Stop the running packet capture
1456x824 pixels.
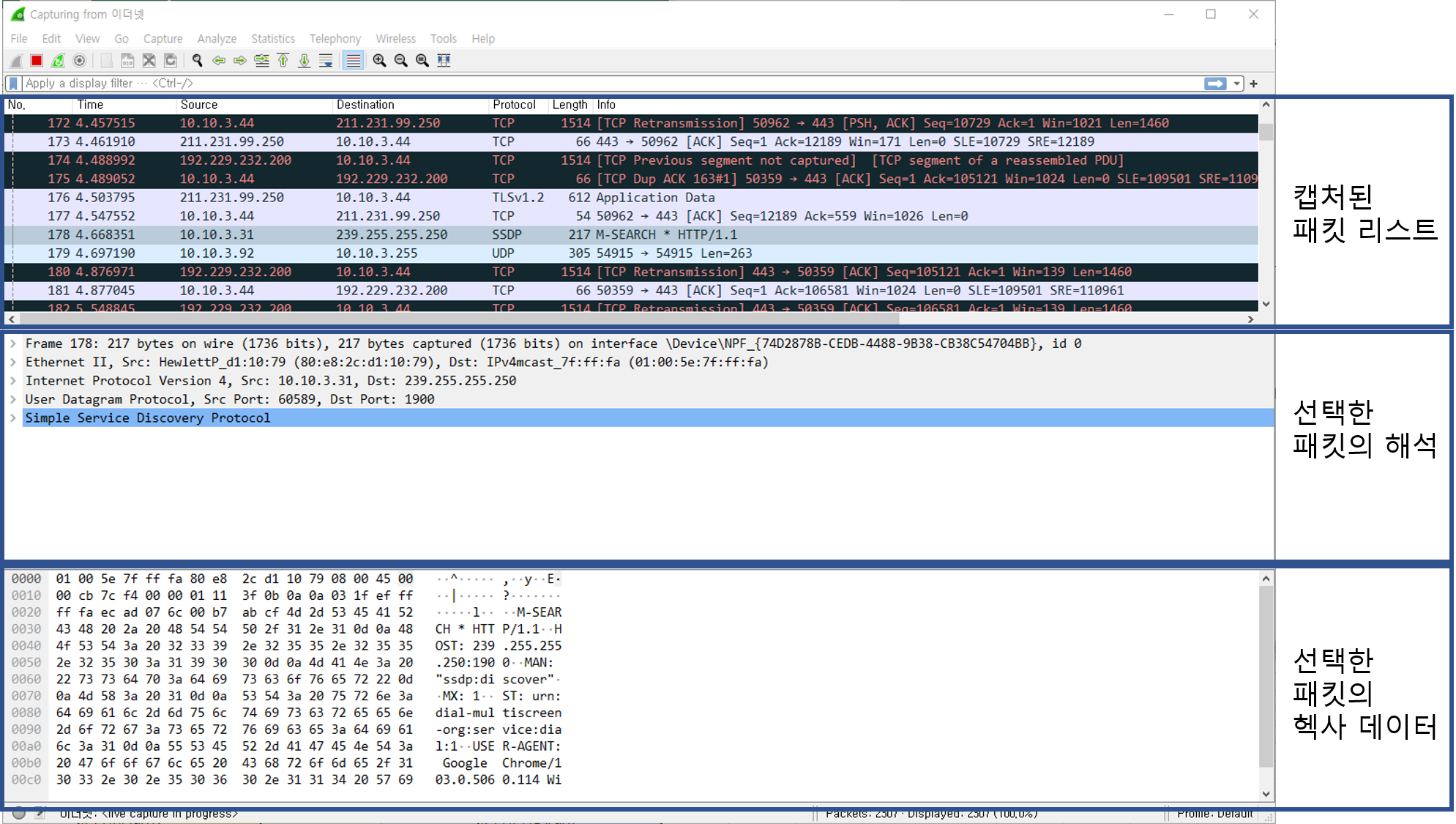[37, 61]
